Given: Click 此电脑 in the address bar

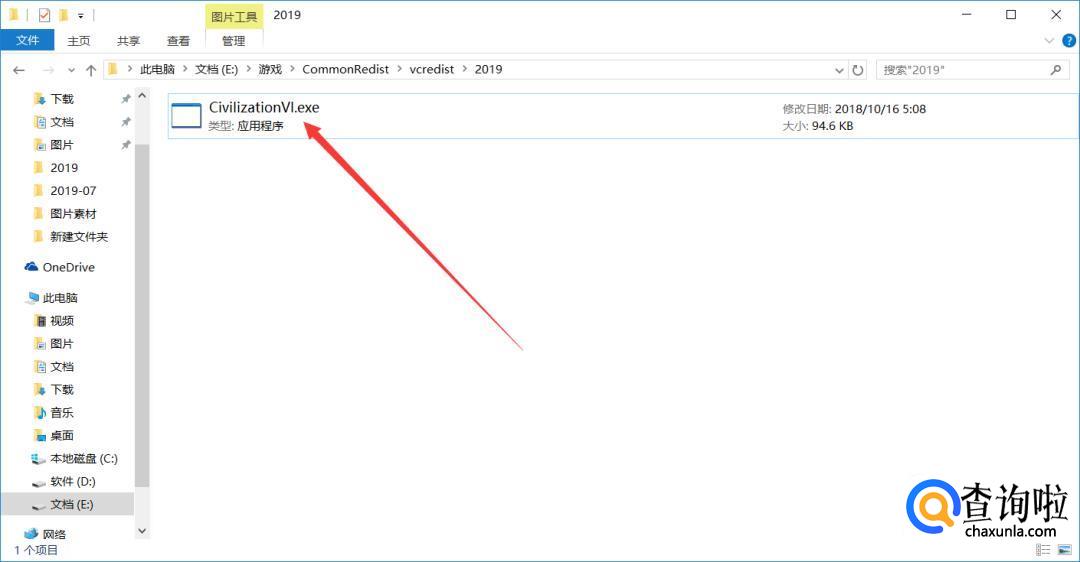Looking at the screenshot, I should [x=157, y=70].
